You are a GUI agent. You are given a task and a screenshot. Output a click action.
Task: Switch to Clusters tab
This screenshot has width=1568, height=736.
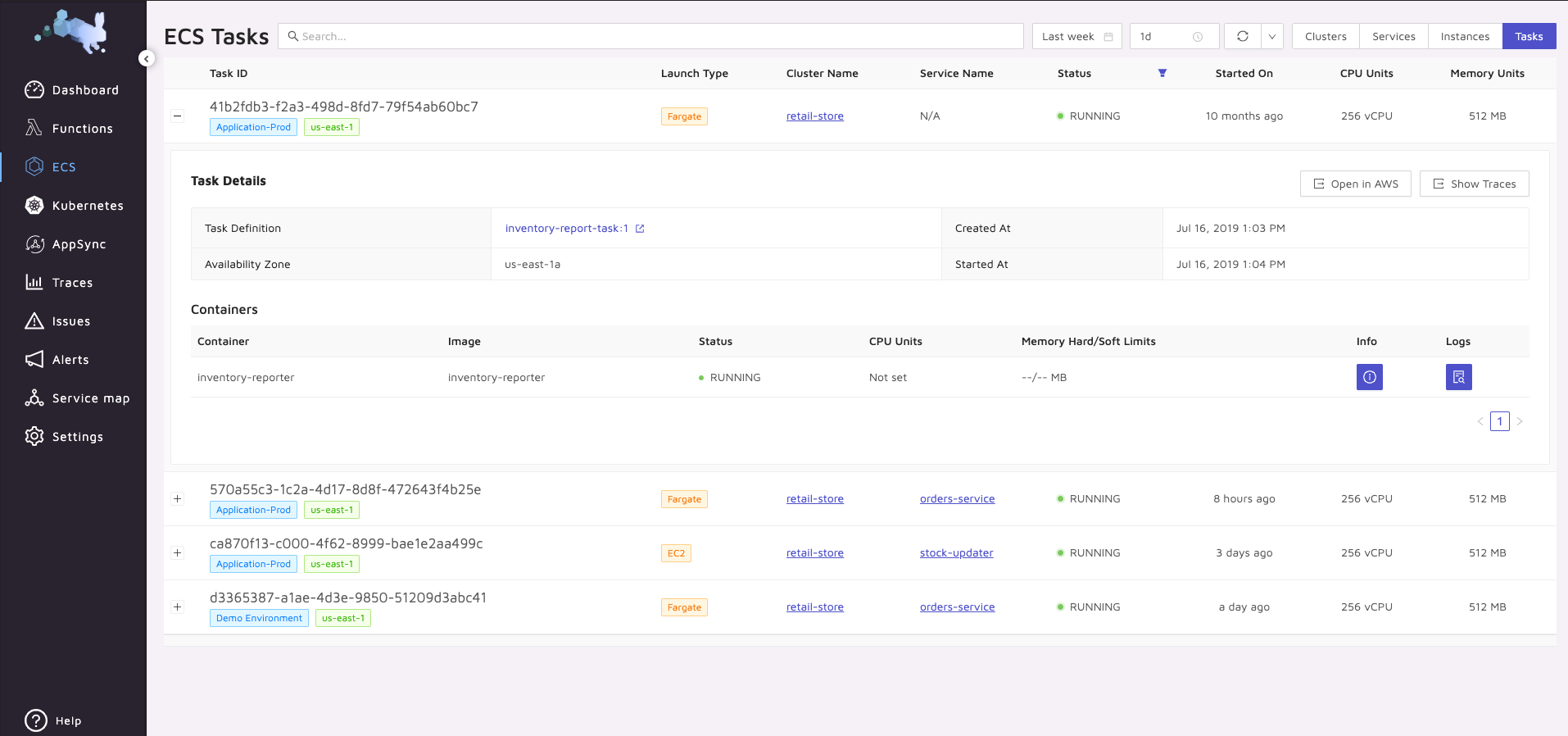coord(1326,36)
